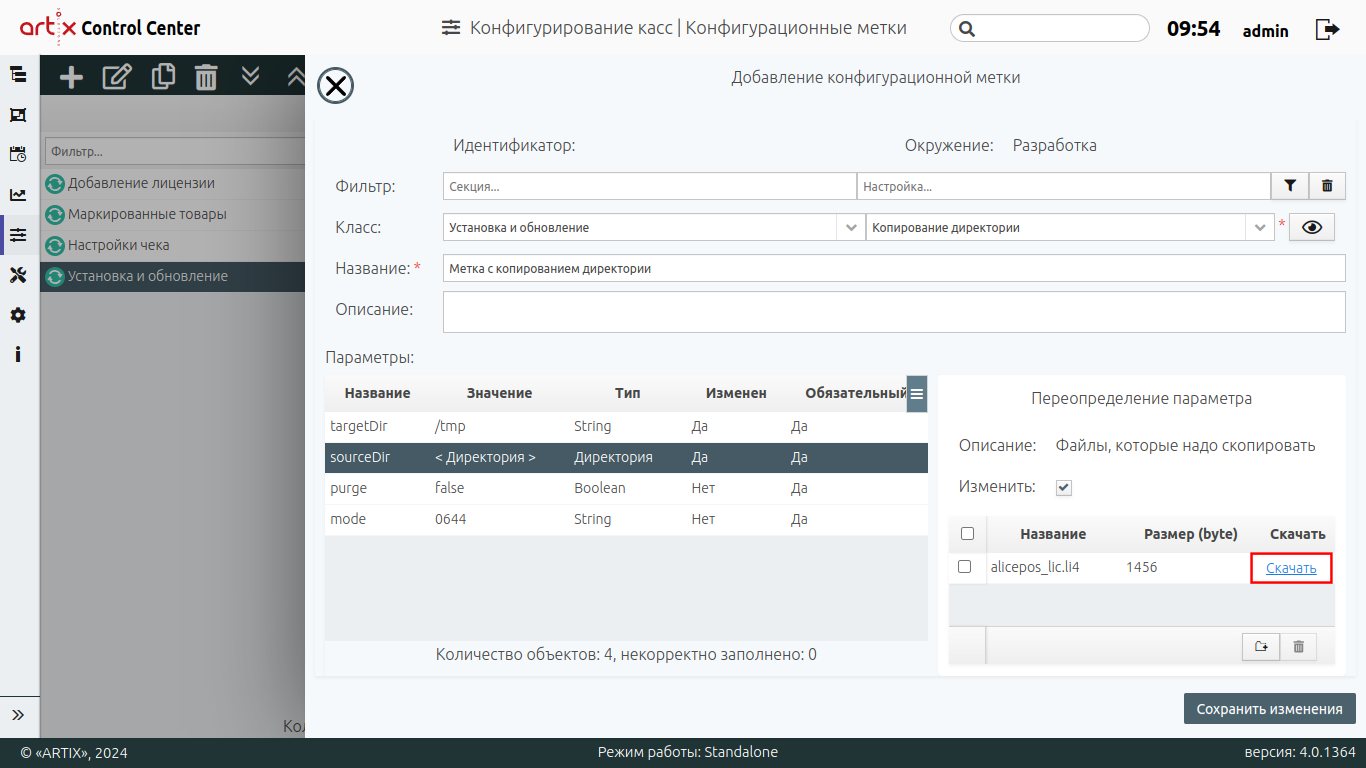Select Добавление лицензии in the list
The width and height of the screenshot is (1366, 768).
point(173,184)
